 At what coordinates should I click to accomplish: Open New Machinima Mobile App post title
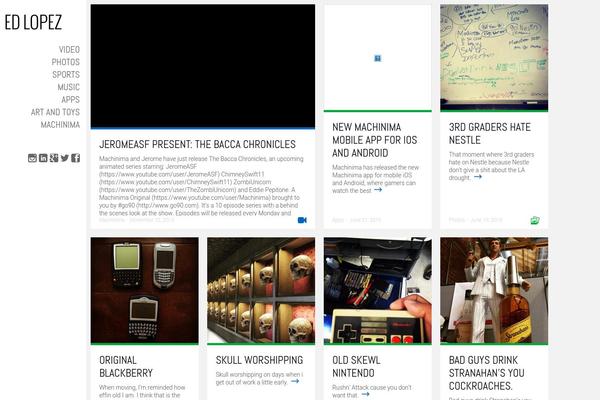375,140
